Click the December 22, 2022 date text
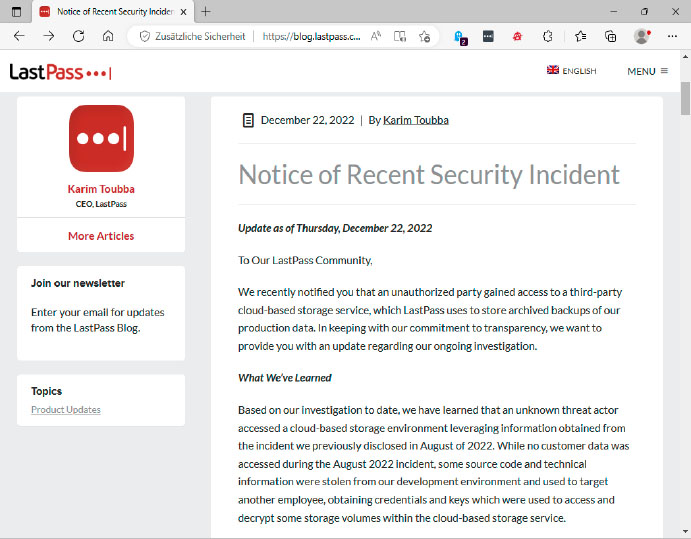The image size is (691, 539). point(307,120)
